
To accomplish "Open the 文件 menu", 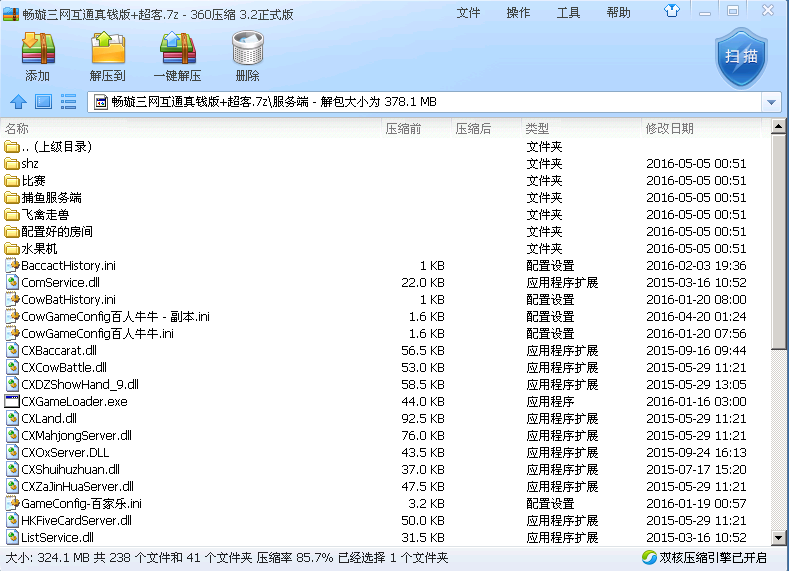I will coord(469,13).
